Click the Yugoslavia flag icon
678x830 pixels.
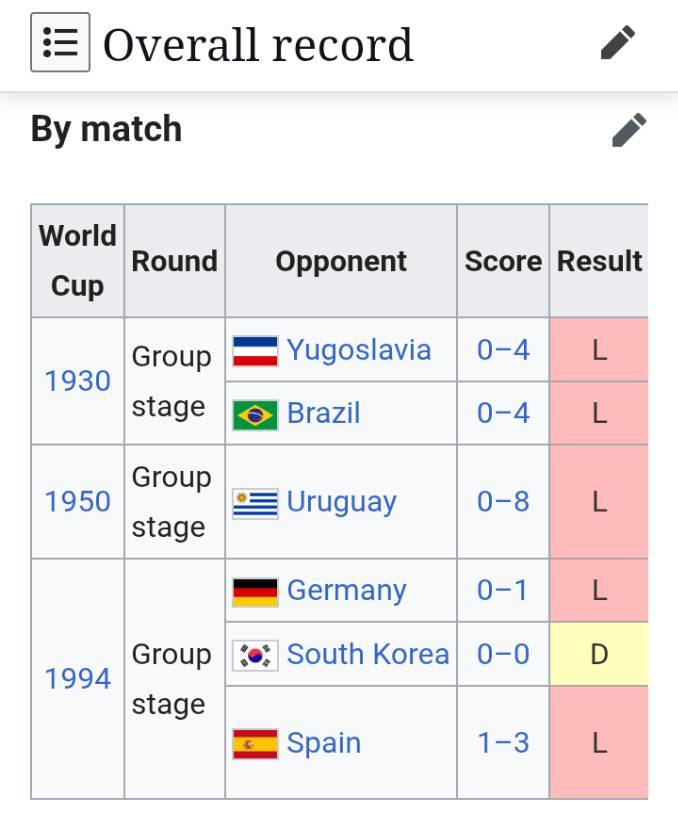[x=255, y=351]
